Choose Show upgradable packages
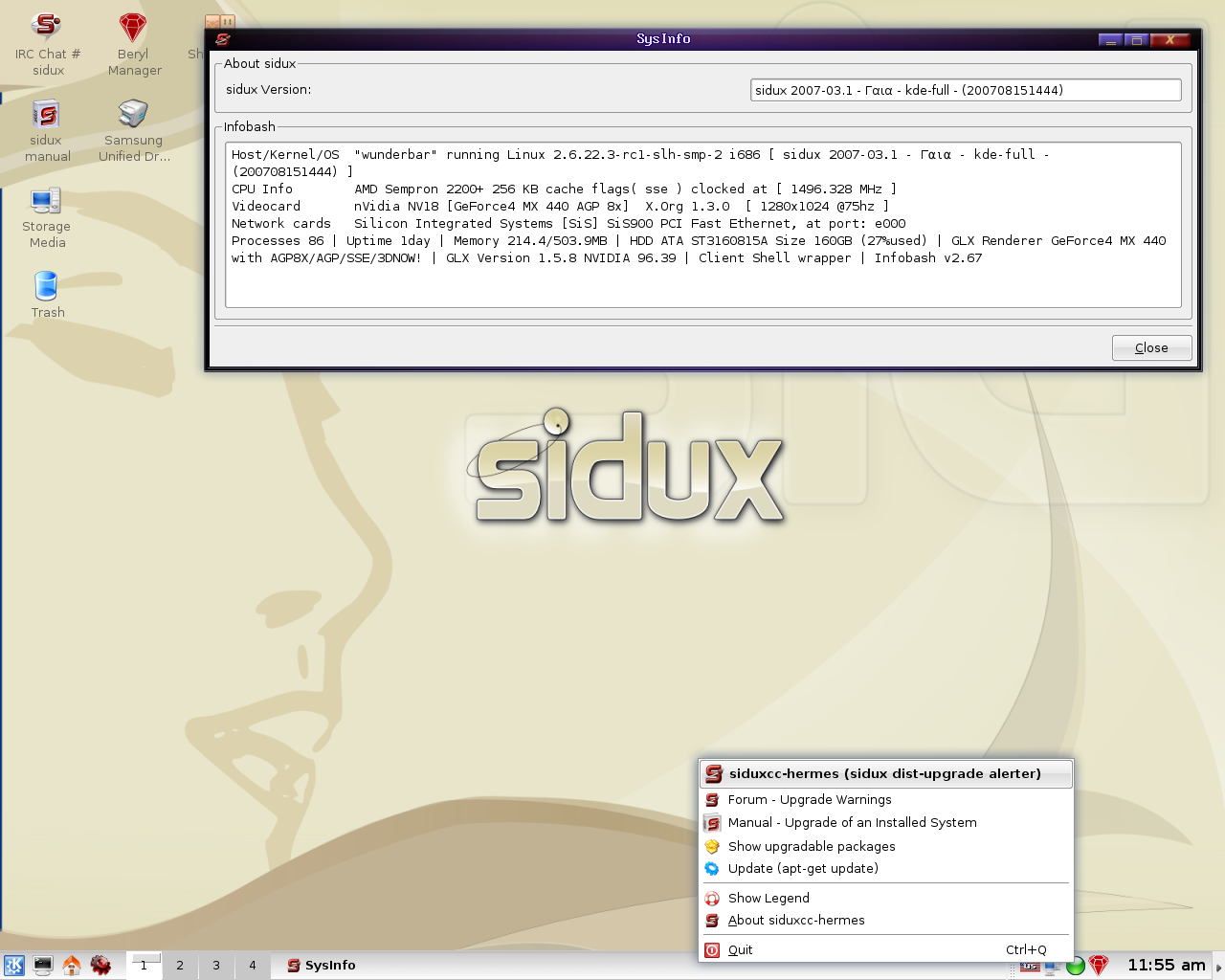This screenshot has width=1225, height=980. (885, 846)
